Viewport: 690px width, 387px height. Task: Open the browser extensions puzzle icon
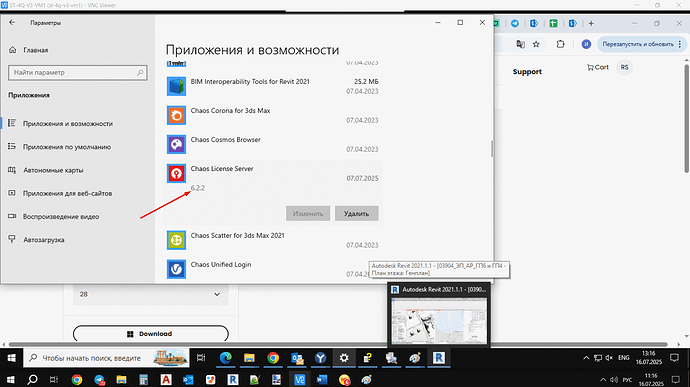[560, 44]
